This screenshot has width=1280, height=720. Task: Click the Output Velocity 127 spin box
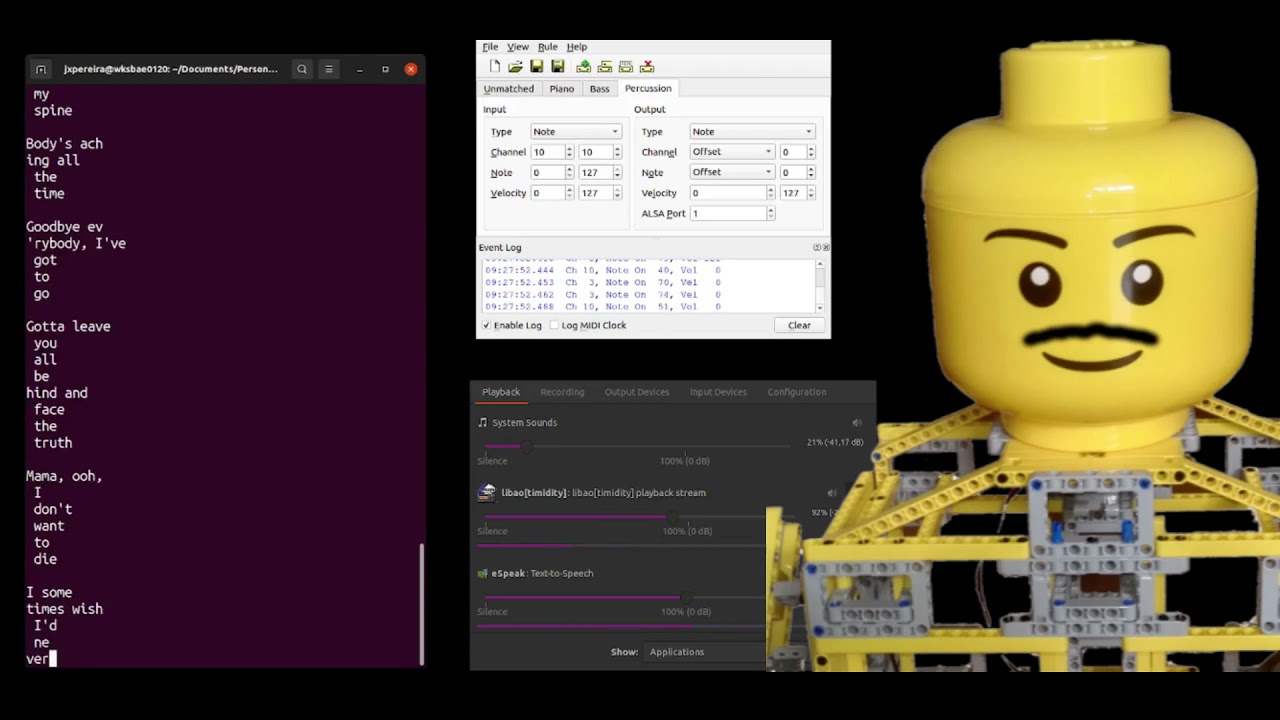click(x=797, y=193)
